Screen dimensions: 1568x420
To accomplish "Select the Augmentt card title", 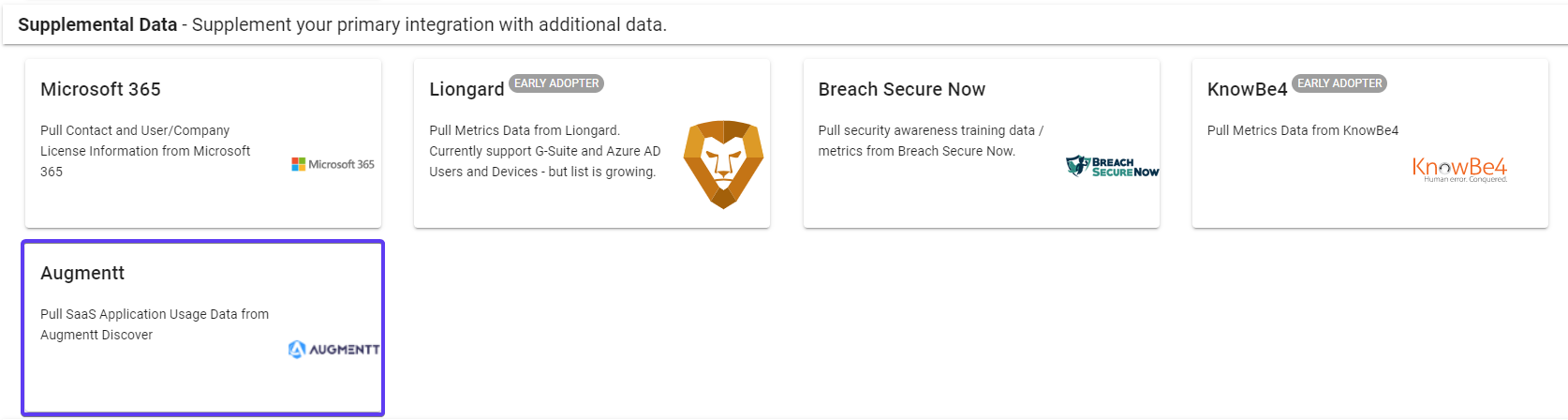I will click(82, 273).
